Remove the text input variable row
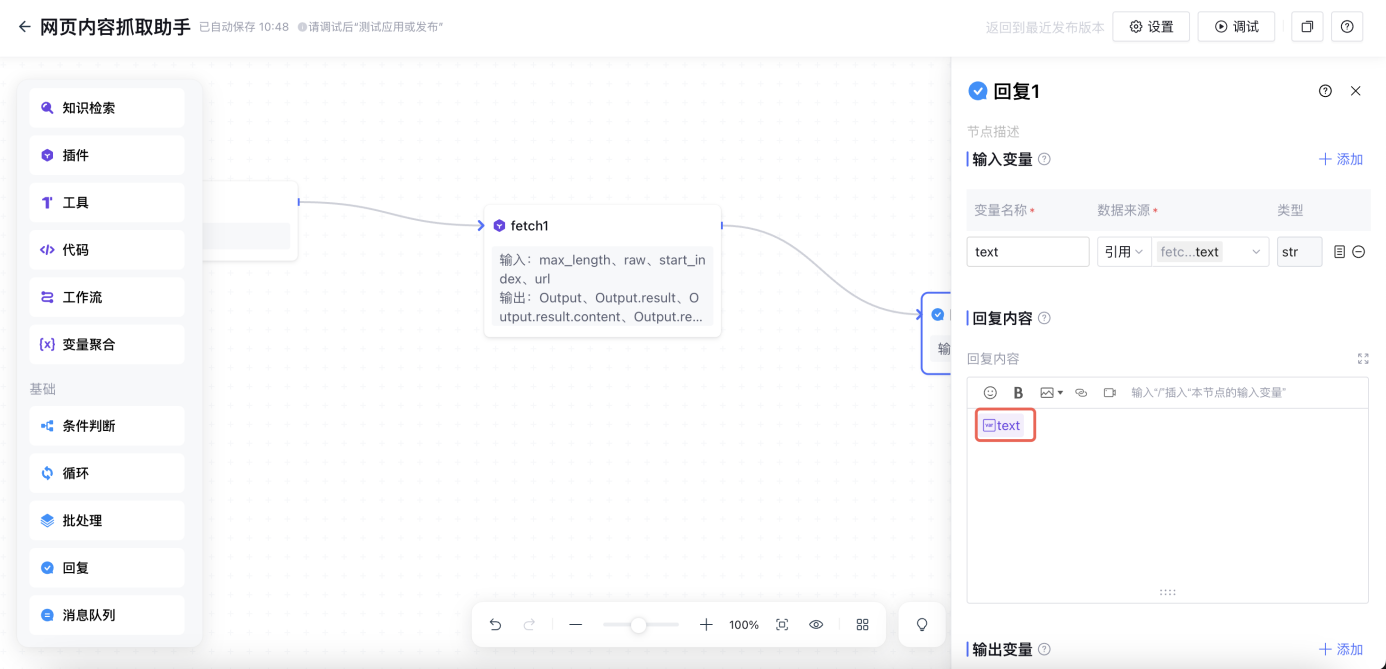This screenshot has height=669, width=1386. (x=1359, y=252)
